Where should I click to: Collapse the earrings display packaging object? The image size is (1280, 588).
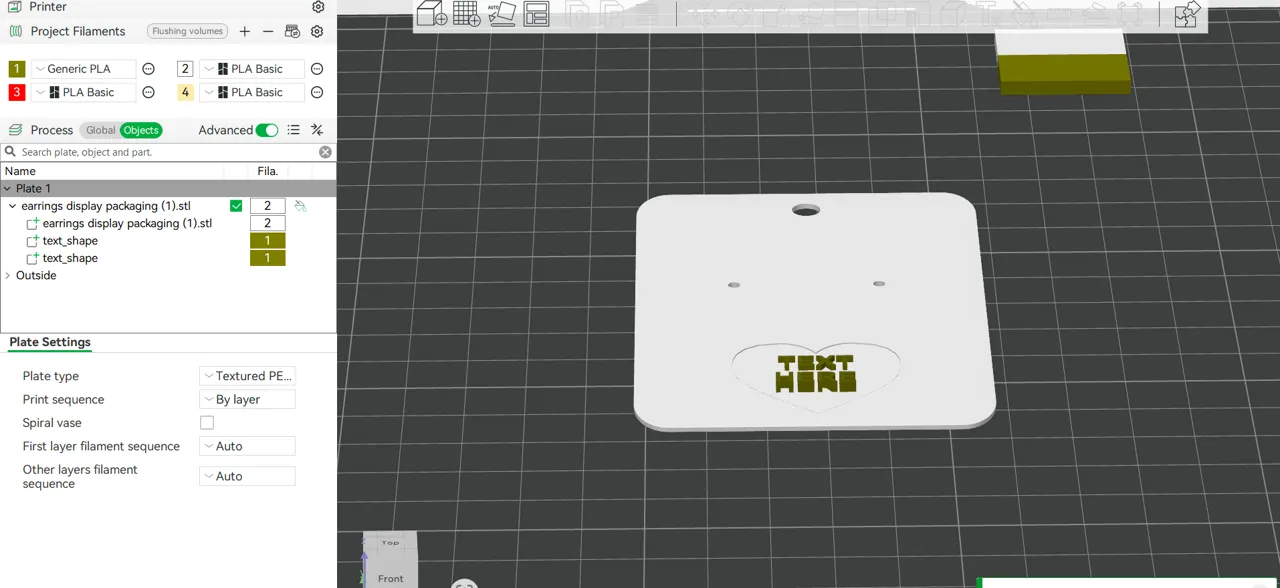click(x=13, y=206)
